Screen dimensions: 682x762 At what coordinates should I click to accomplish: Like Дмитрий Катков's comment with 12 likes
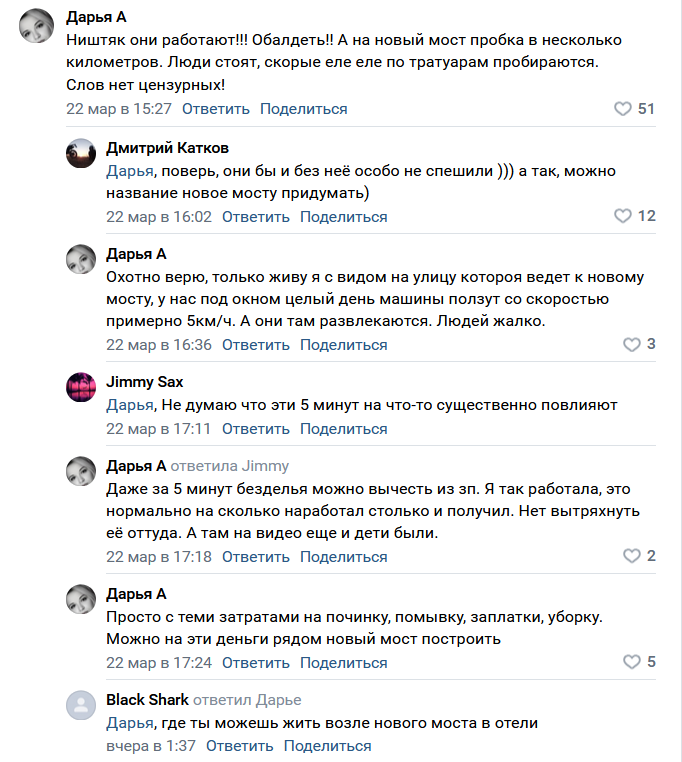[622, 216]
